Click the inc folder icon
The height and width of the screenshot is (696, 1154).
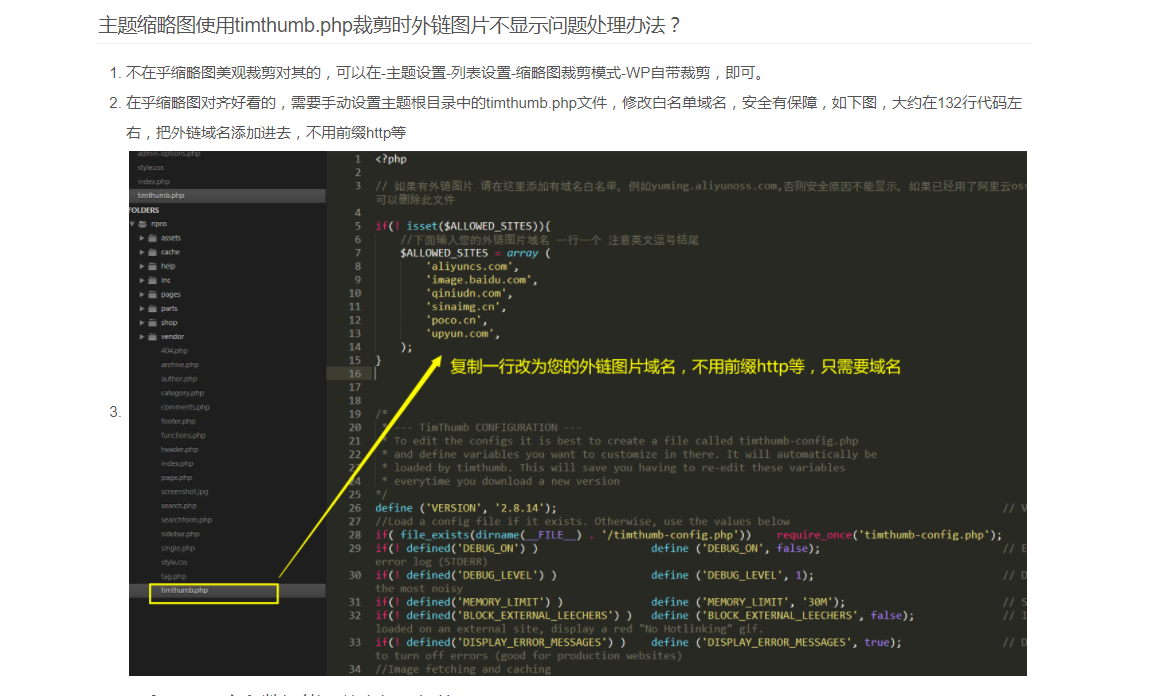pyautogui.click(x=151, y=280)
